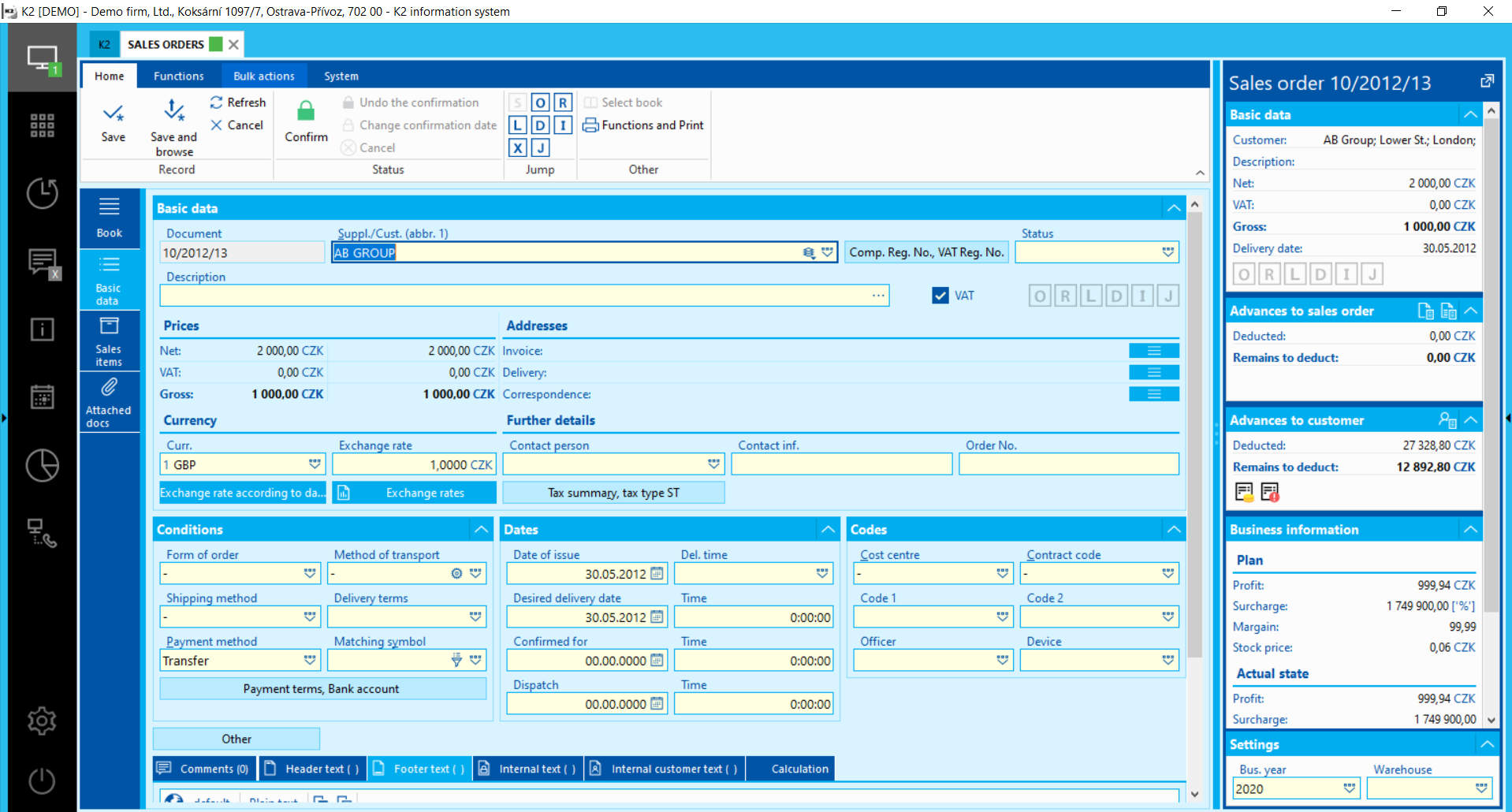Click Exchange rates button
This screenshot has width=1512, height=812.
coord(415,493)
